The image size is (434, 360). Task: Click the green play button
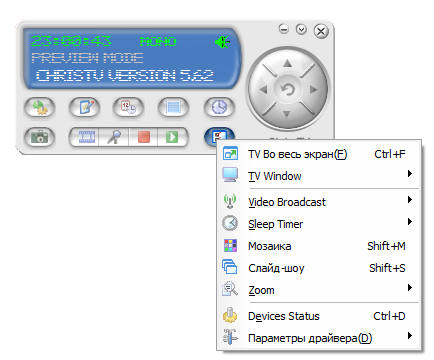[172, 137]
